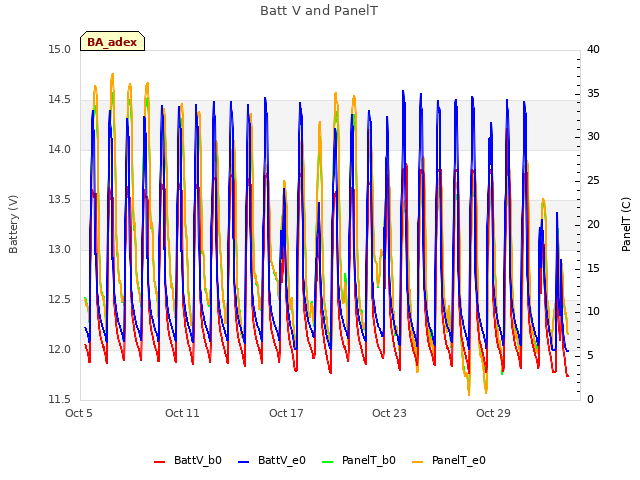The image size is (640, 480).
Task: Select the Oct 29 date tick label
Action: [493, 413]
